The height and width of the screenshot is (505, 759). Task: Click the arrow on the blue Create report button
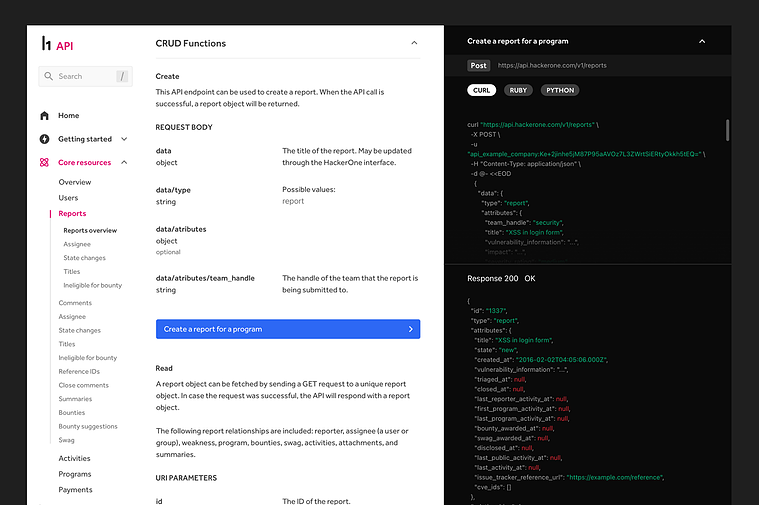(410, 329)
